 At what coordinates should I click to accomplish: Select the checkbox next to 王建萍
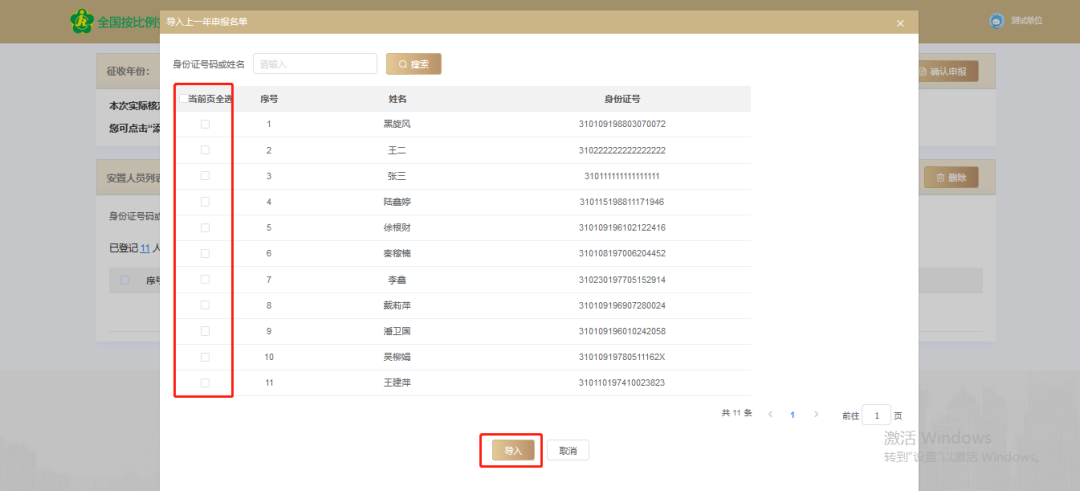coord(205,383)
